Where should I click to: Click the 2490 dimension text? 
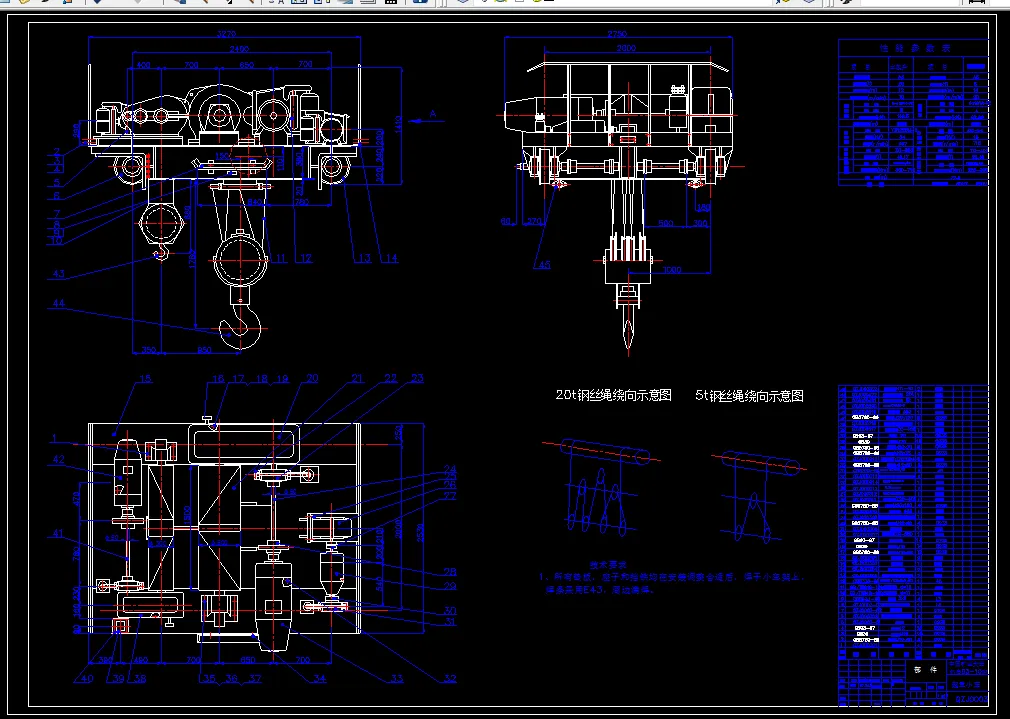239,49
